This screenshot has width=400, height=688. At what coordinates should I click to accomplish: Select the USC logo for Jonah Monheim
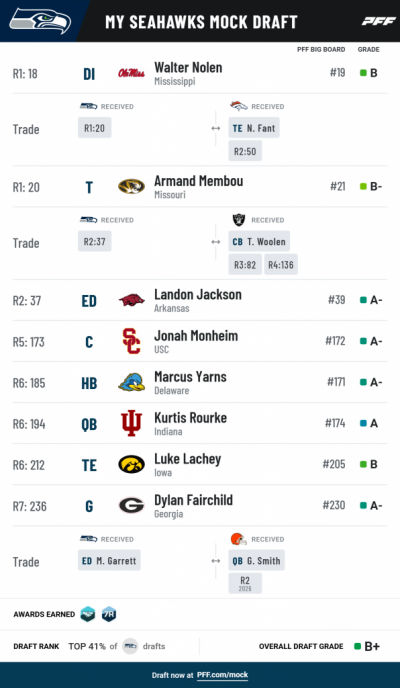coord(132,341)
